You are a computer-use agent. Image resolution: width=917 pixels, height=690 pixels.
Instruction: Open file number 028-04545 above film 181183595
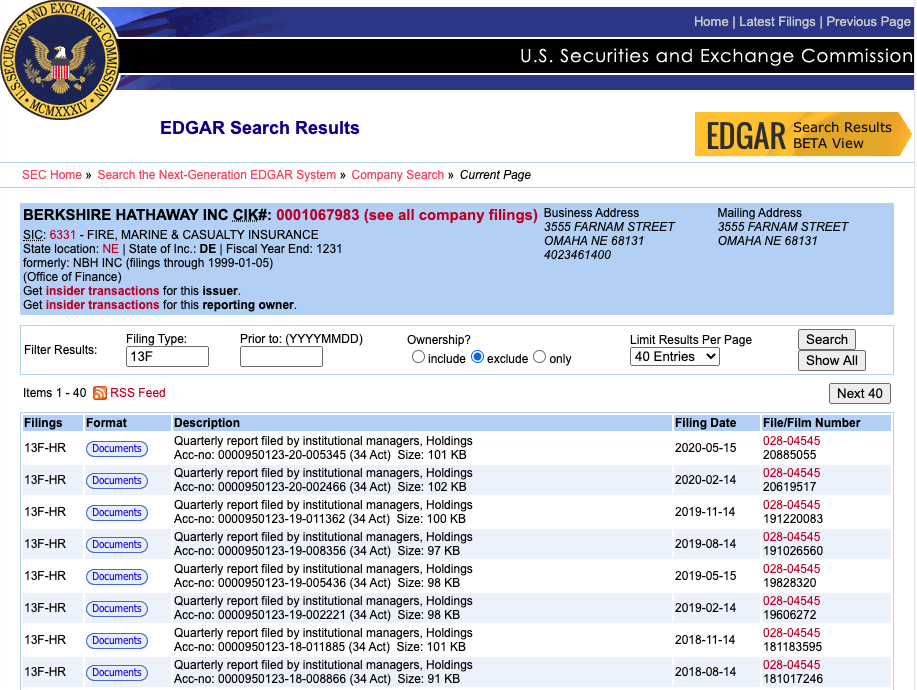[791, 633]
